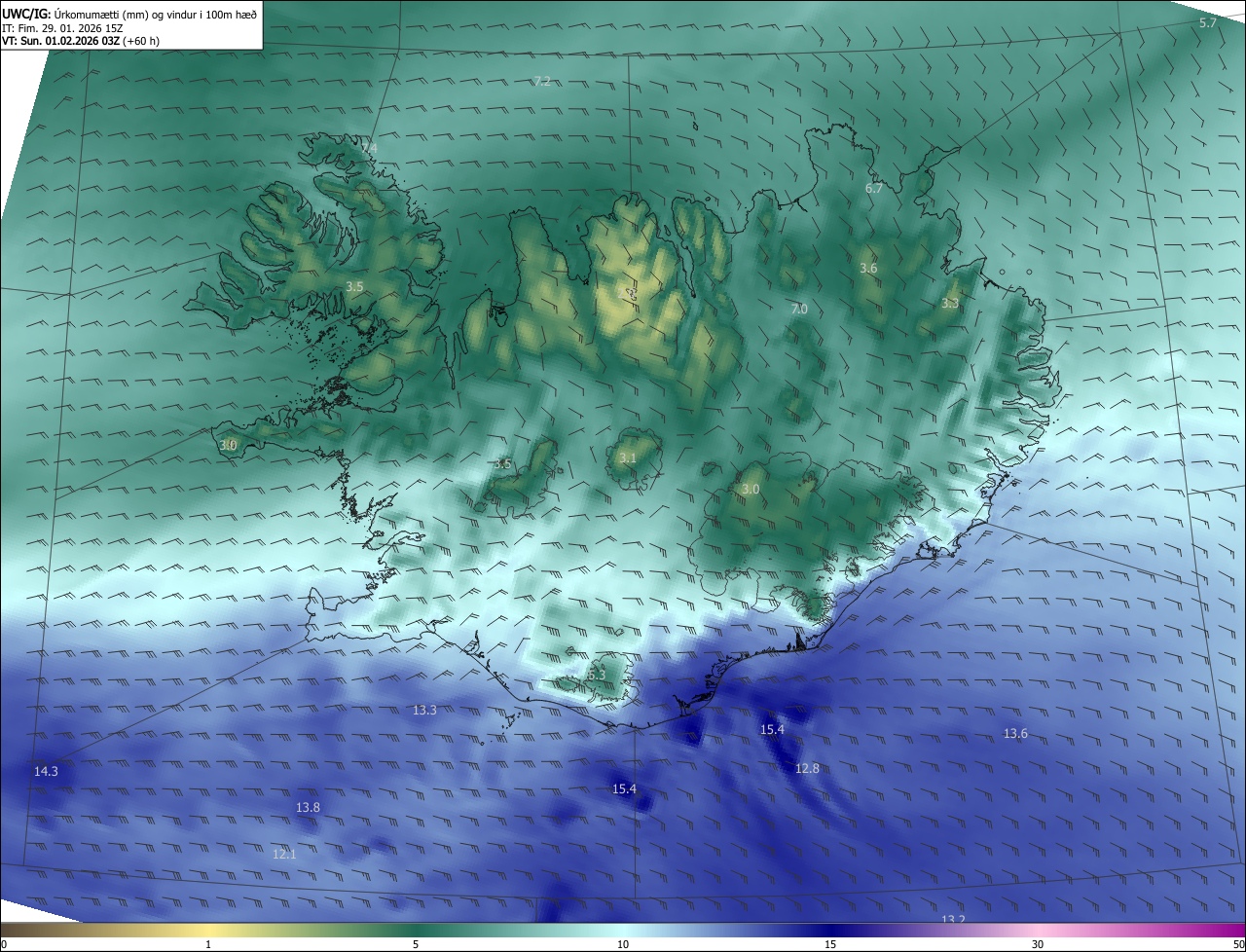Image resolution: width=1246 pixels, height=952 pixels.
Task: Click the 7.0 precipitation value
Action: (799, 309)
